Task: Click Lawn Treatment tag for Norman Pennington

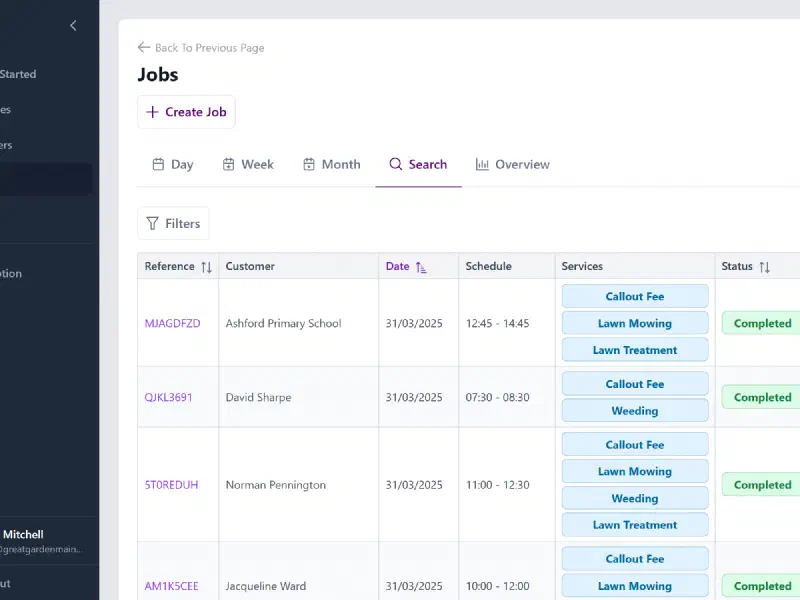Action: point(635,525)
